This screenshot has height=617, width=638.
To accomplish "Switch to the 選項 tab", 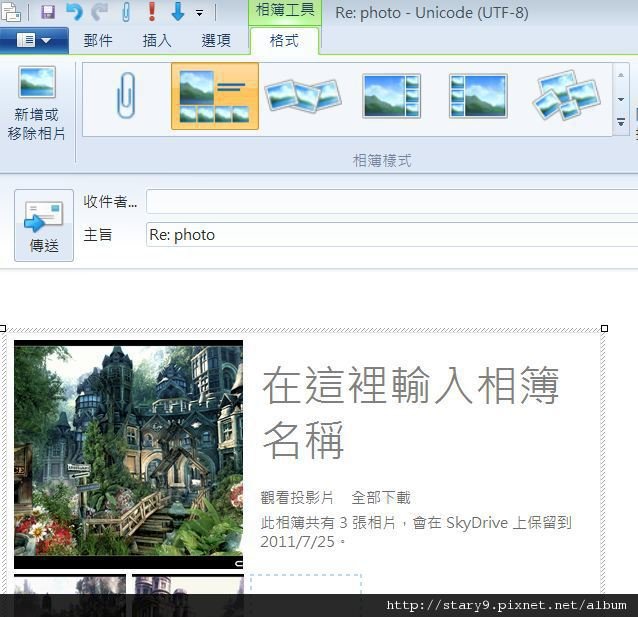I will 216,41.
